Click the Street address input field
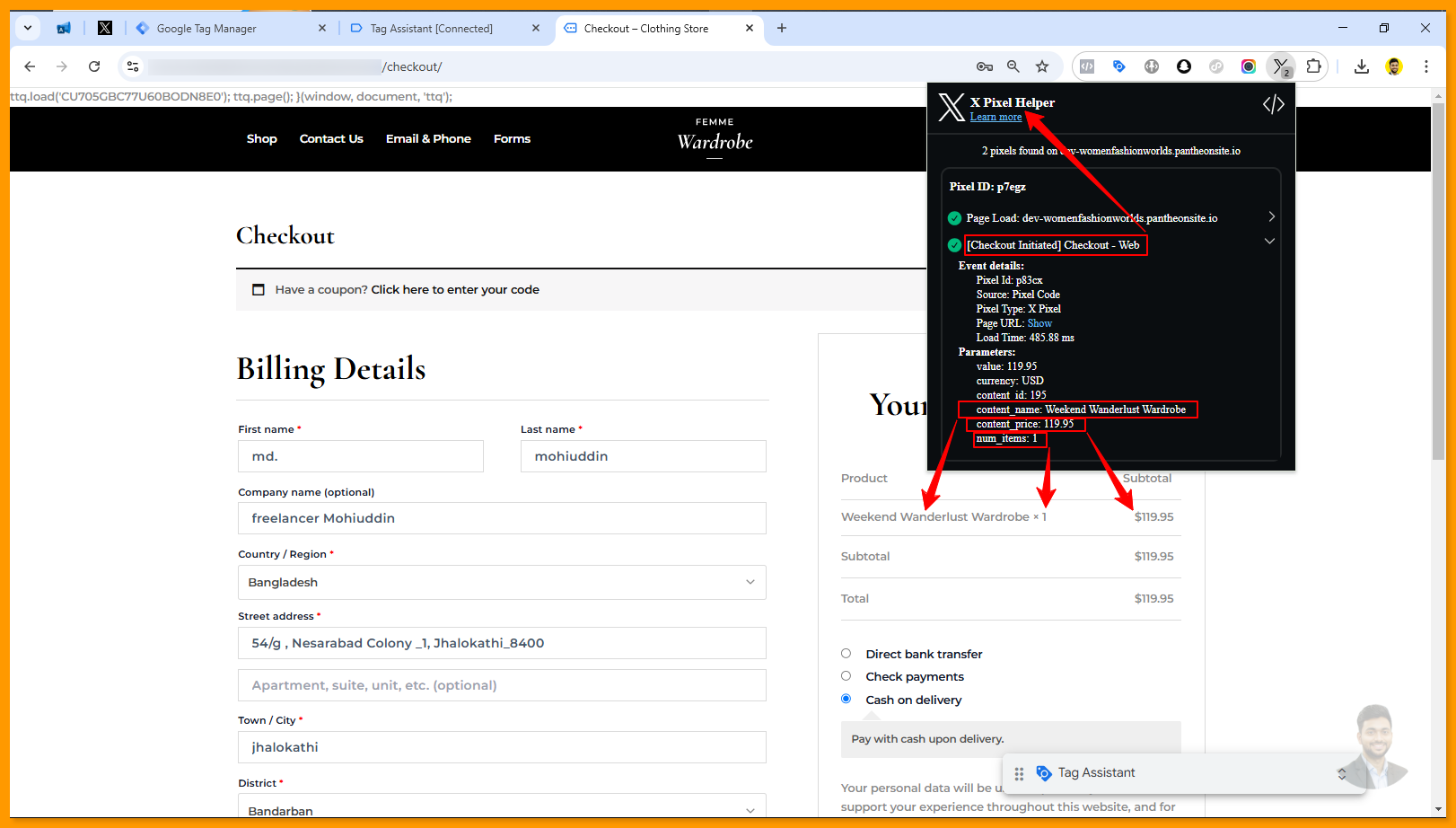Screen dimensions: 1456x828 point(502,643)
